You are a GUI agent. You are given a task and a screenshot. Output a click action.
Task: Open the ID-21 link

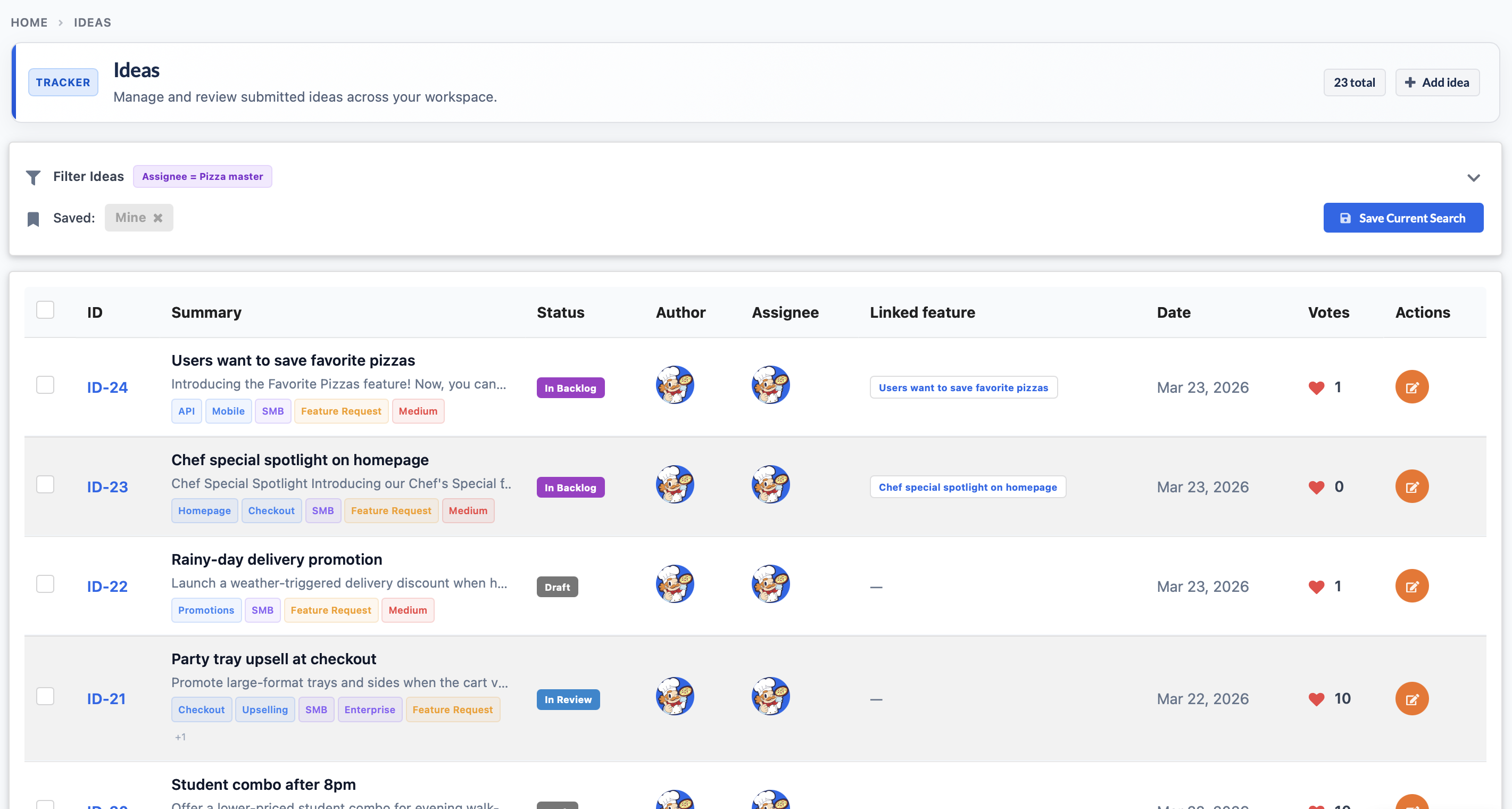[x=106, y=699]
